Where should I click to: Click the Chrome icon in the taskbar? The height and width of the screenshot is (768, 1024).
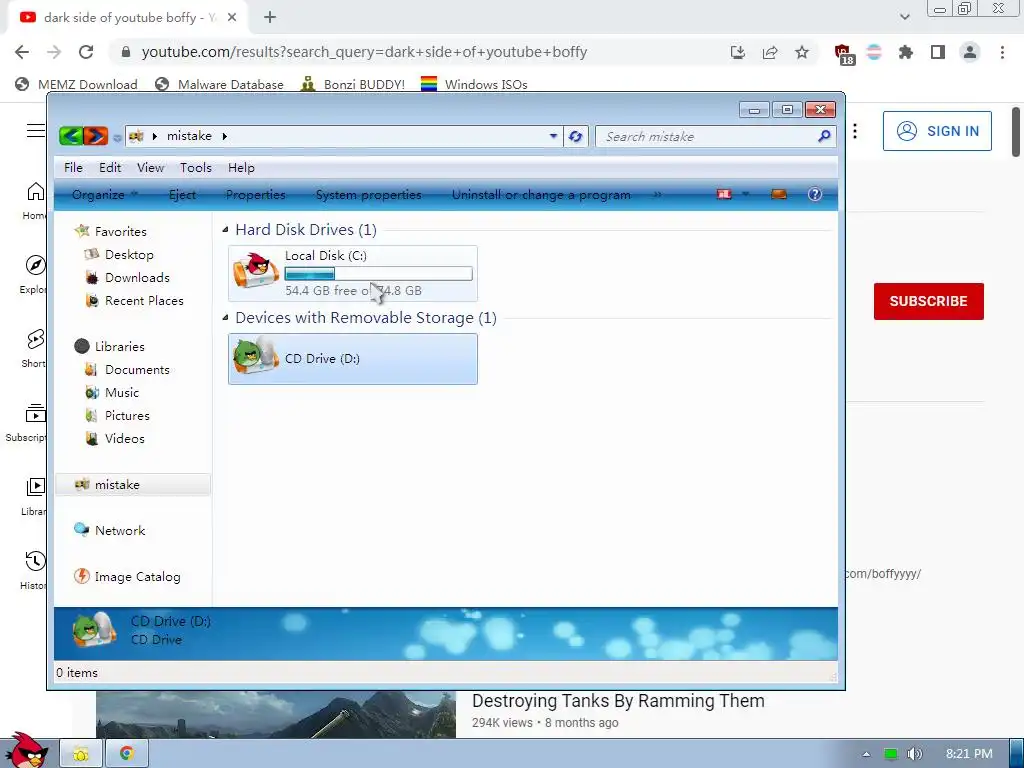(127, 754)
